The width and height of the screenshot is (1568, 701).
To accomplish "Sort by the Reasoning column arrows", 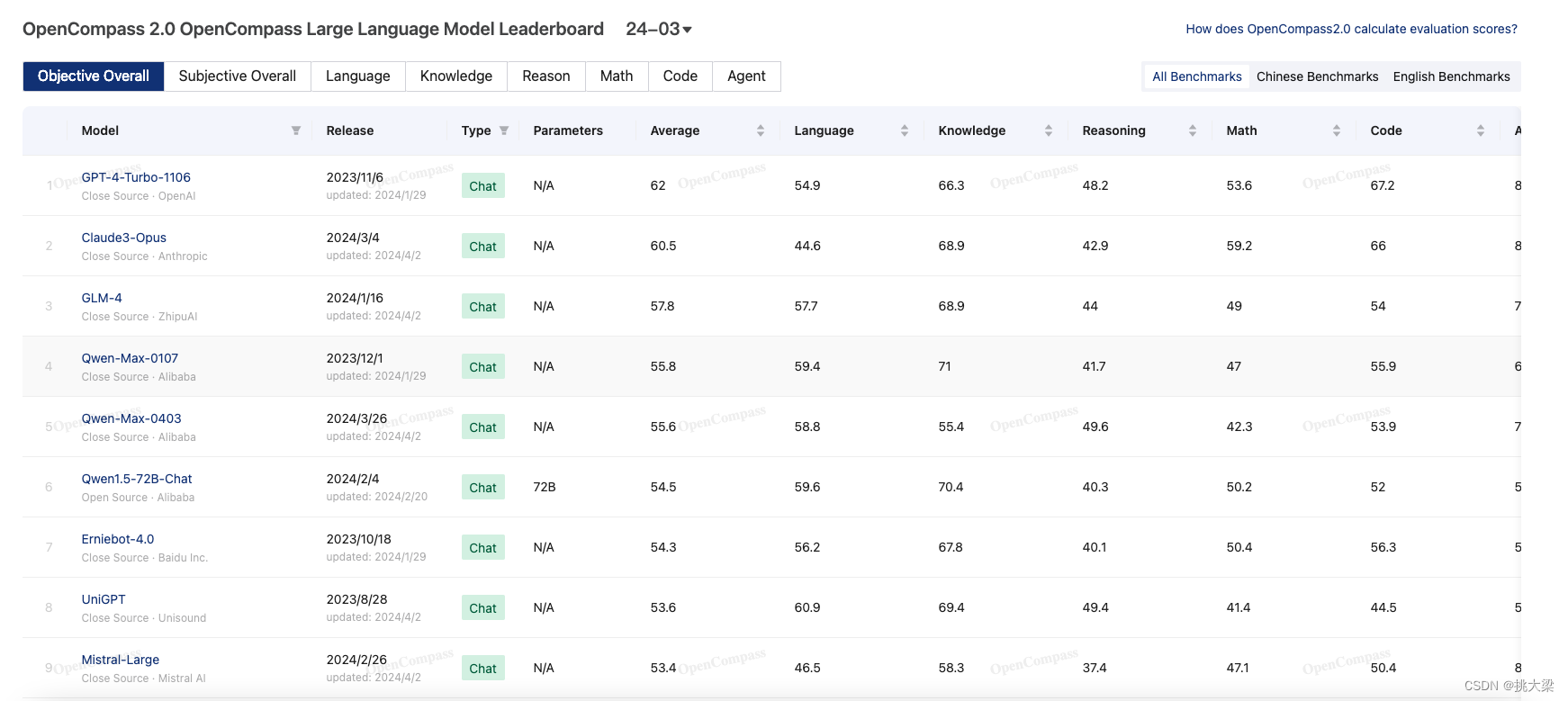I will [x=1193, y=130].
